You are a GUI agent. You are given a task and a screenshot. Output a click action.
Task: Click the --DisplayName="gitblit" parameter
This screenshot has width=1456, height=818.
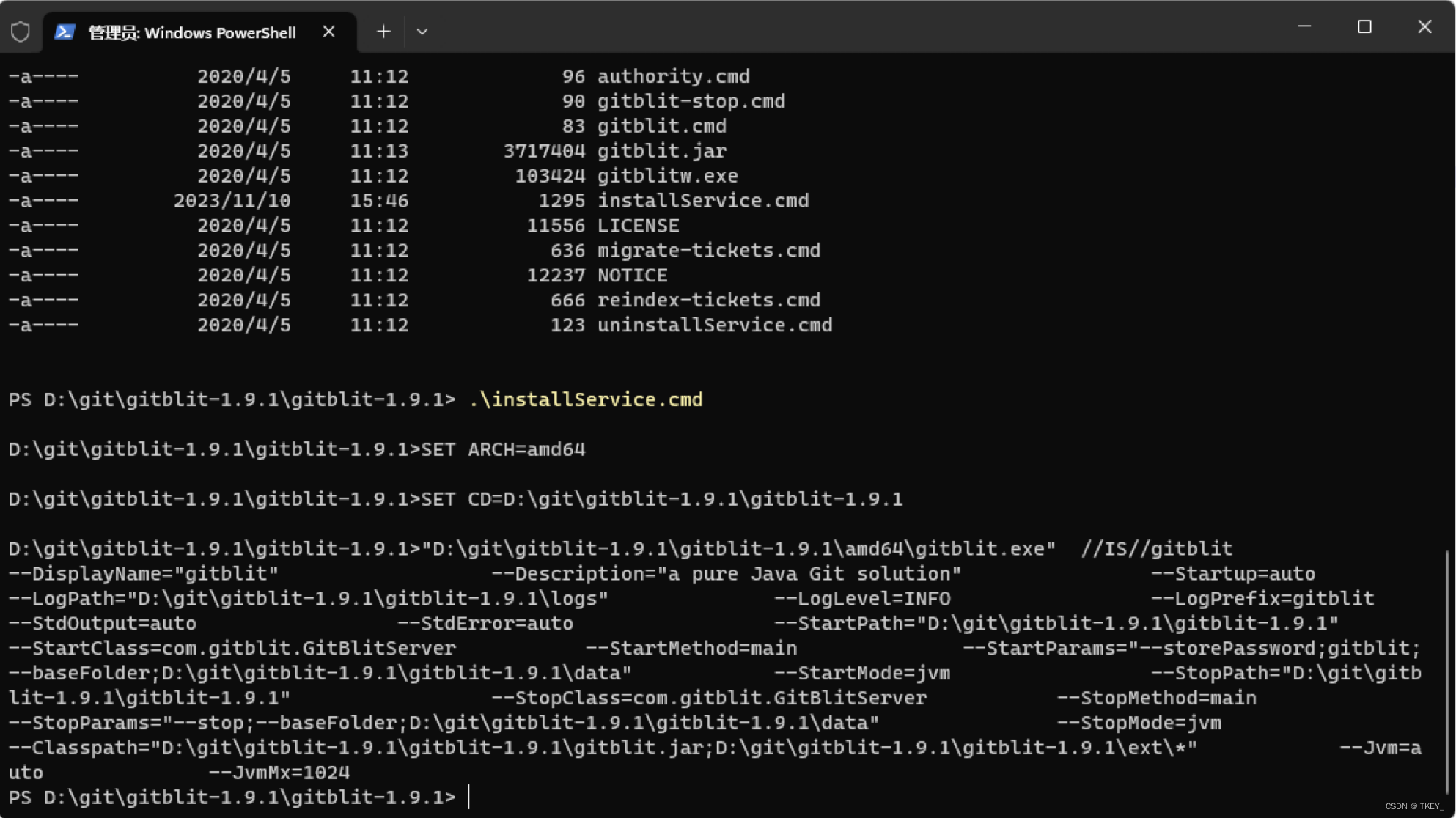tap(144, 574)
